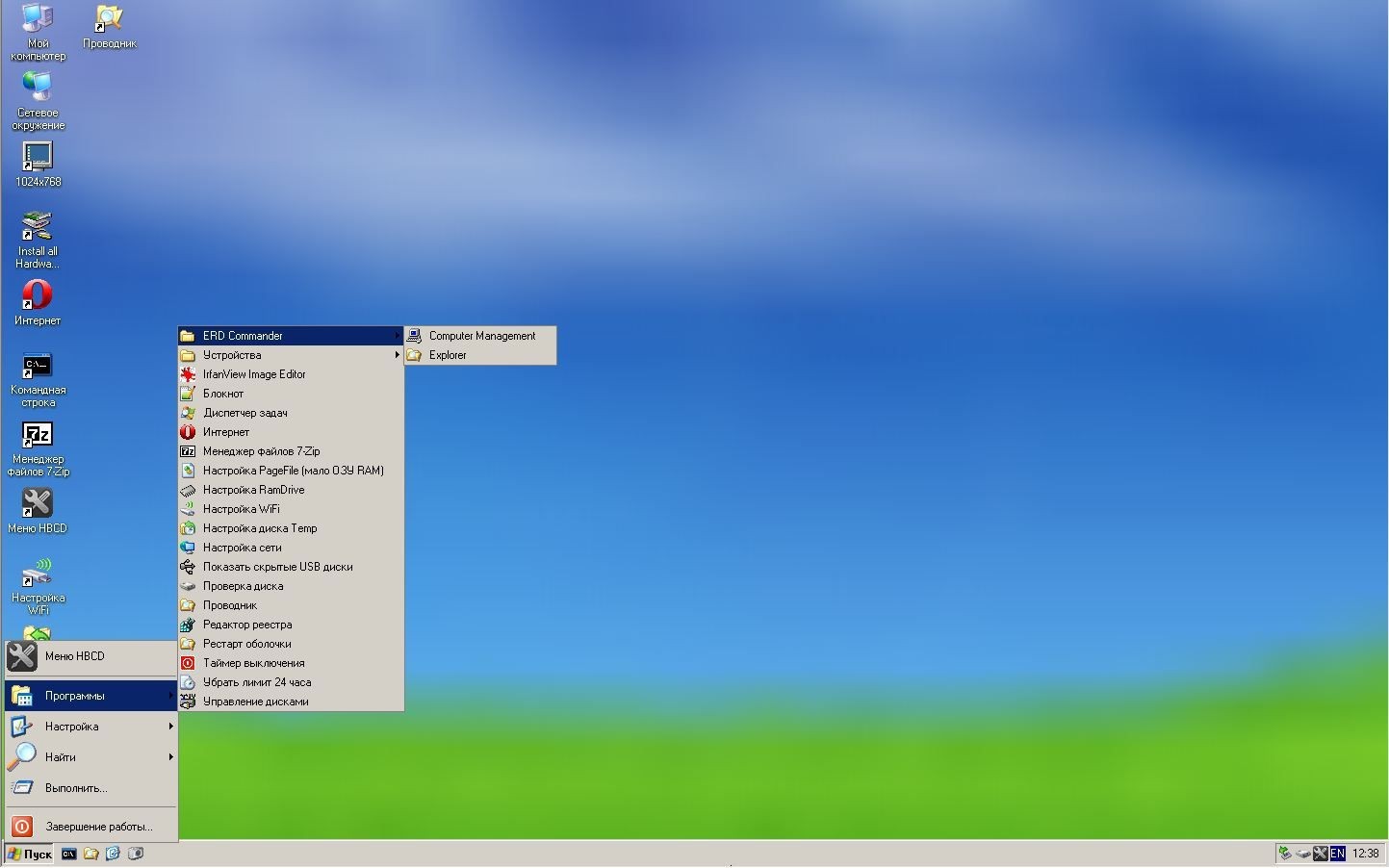Click Завершение работы... in the start menu
Image resolution: width=1389 pixels, height=868 pixels.
pos(91,827)
